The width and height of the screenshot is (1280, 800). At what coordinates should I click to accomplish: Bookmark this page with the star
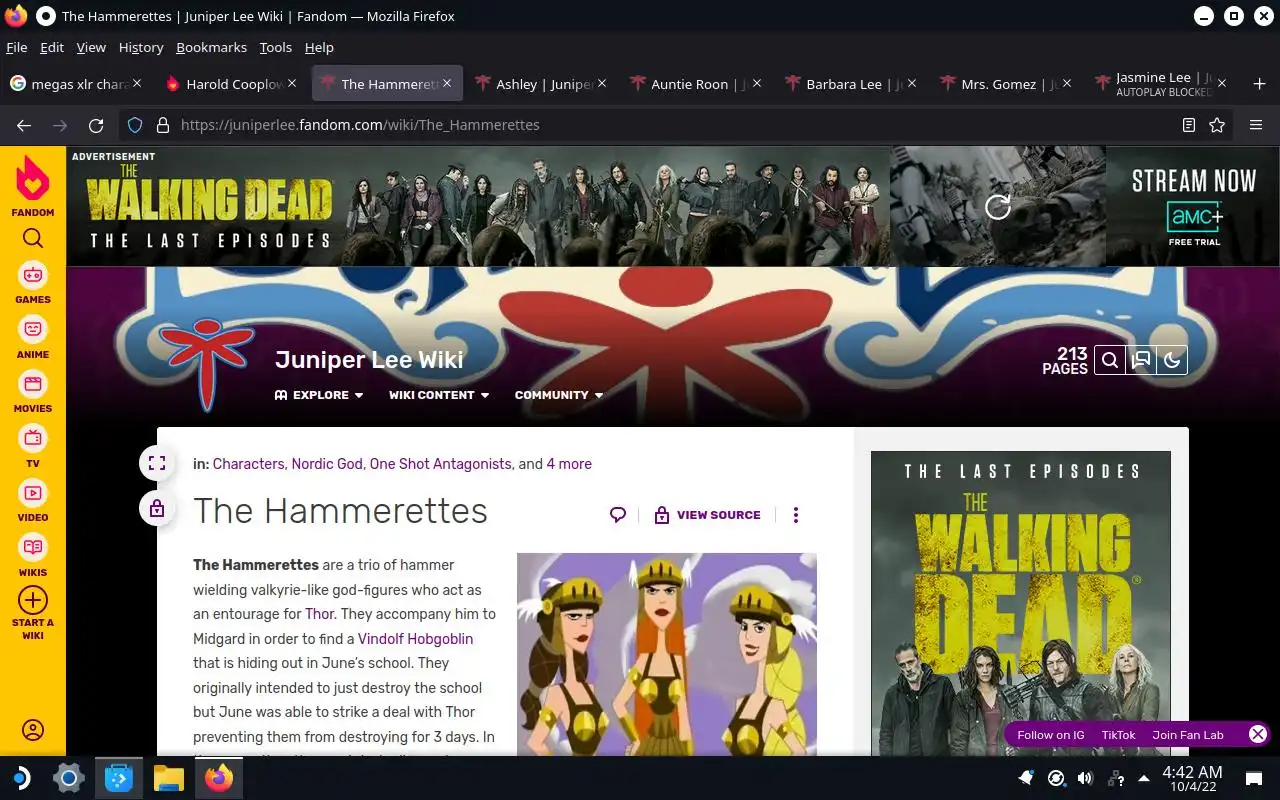pyautogui.click(x=1217, y=125)
